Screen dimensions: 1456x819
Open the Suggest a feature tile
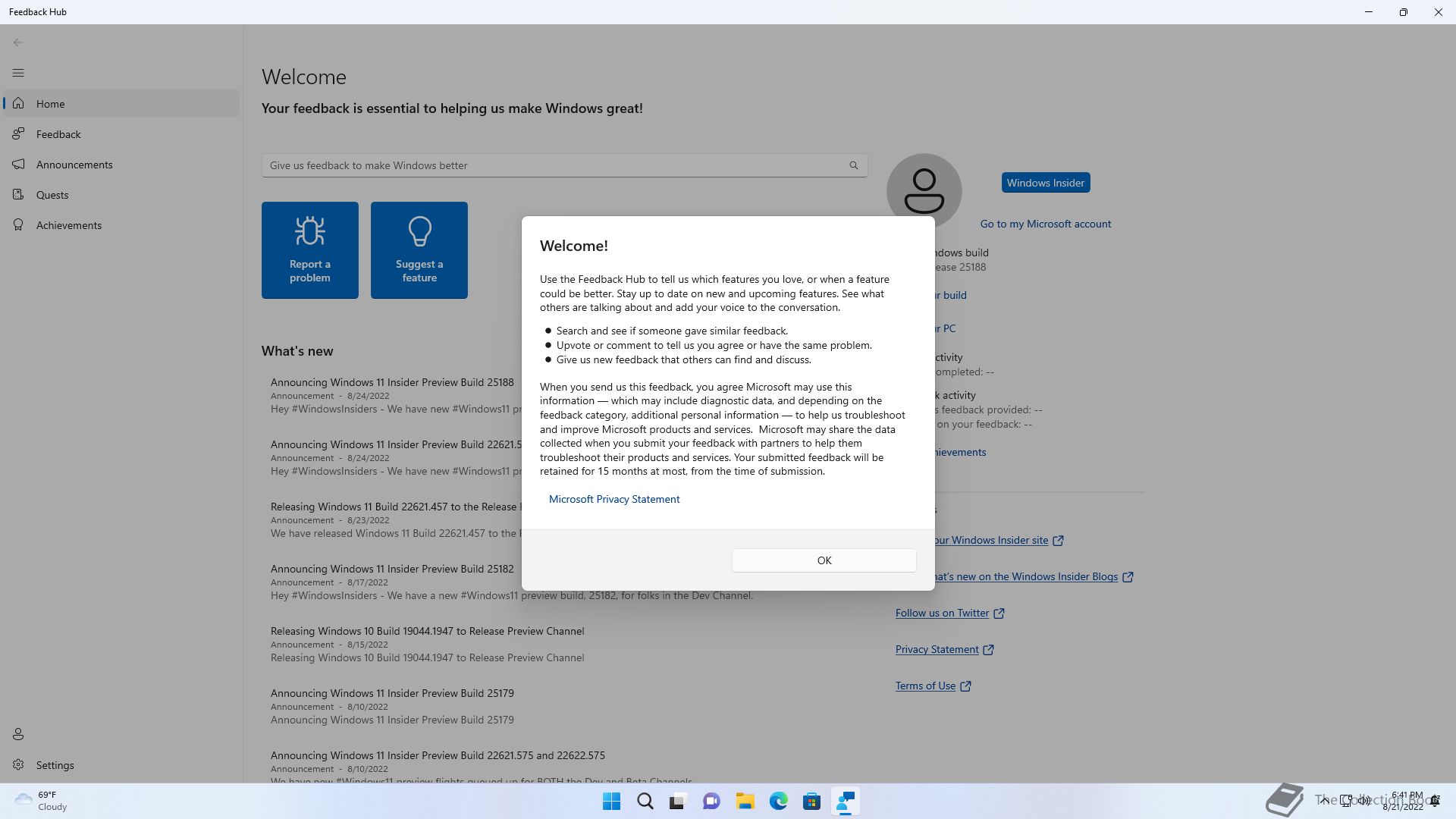(419, 250)
